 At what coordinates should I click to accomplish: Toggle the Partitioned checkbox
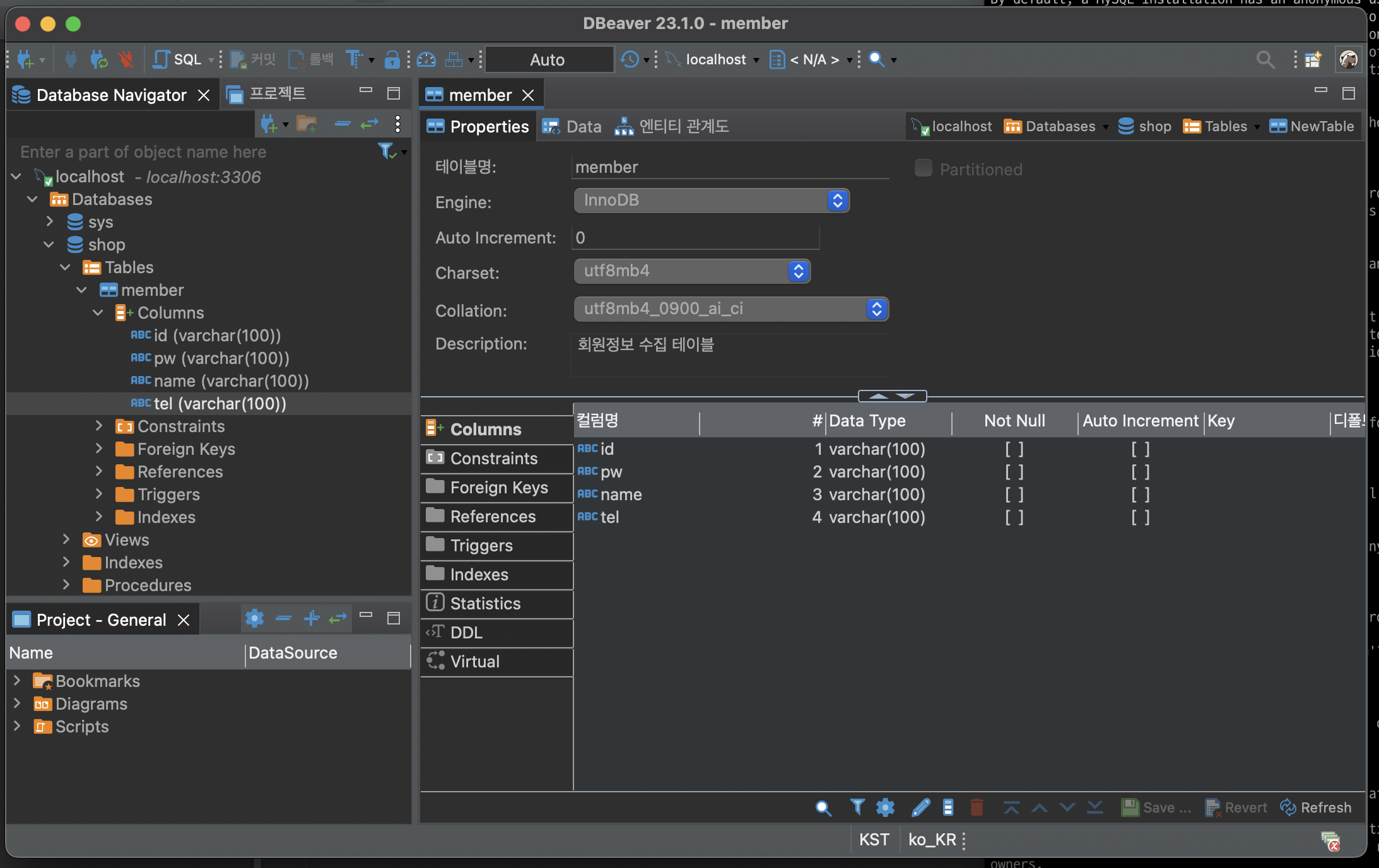(923, 168)
